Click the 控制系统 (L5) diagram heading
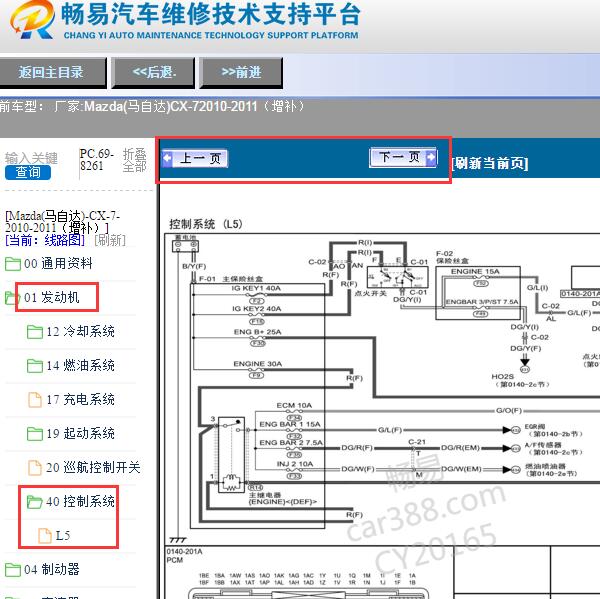This screenshot has height=599, width=600. click(x=205, y=224)
